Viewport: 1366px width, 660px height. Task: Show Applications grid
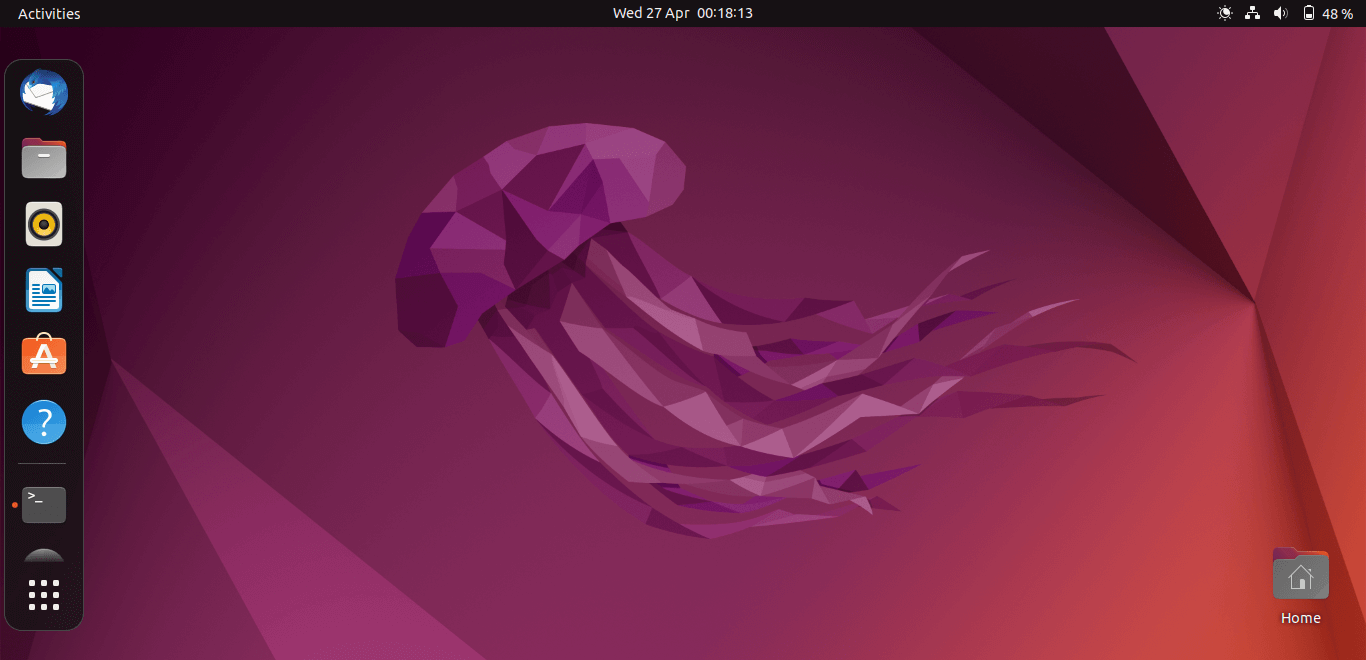click(x=44, y=595)
